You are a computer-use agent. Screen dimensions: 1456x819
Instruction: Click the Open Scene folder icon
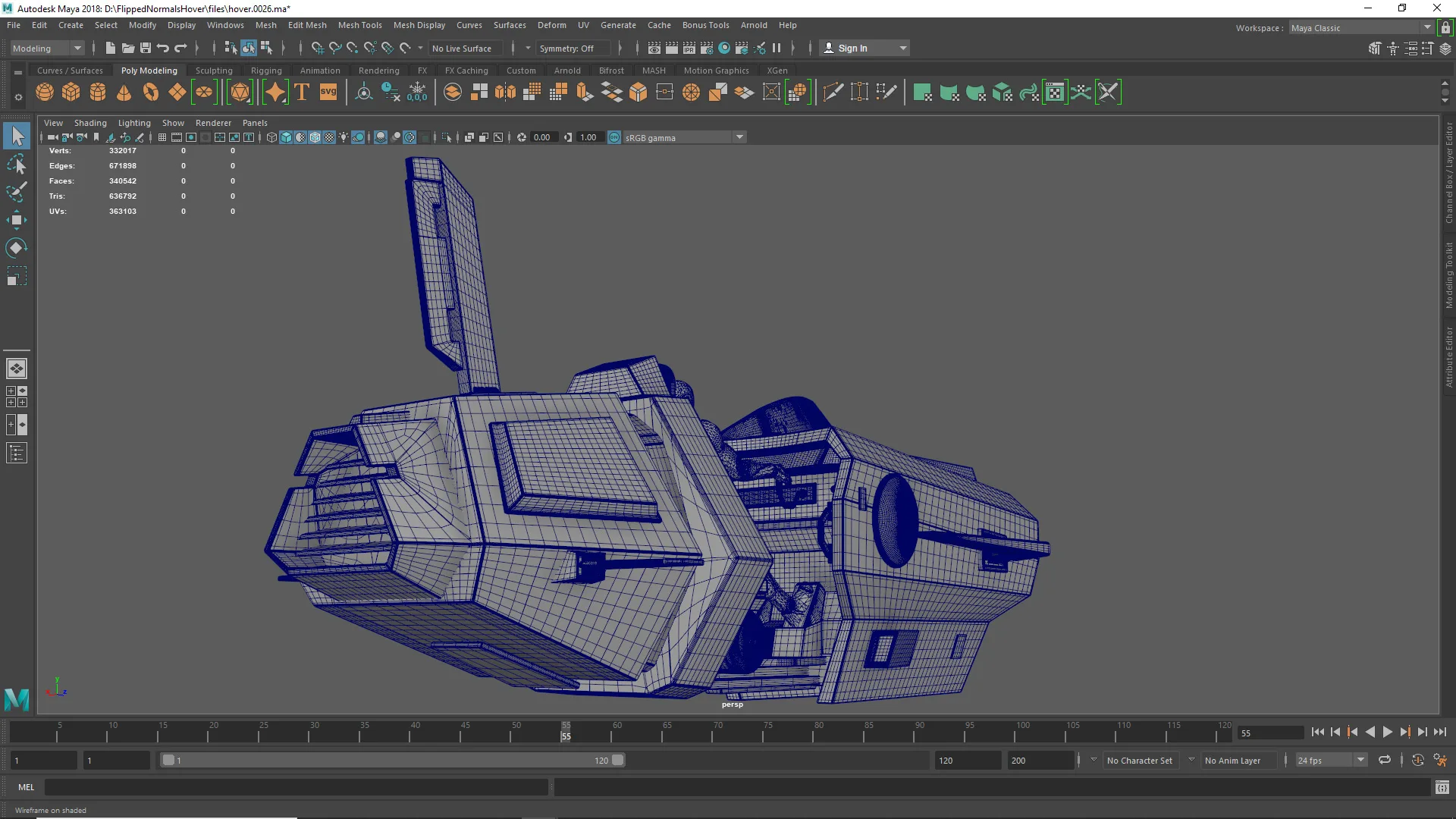[x=127, y=48]
